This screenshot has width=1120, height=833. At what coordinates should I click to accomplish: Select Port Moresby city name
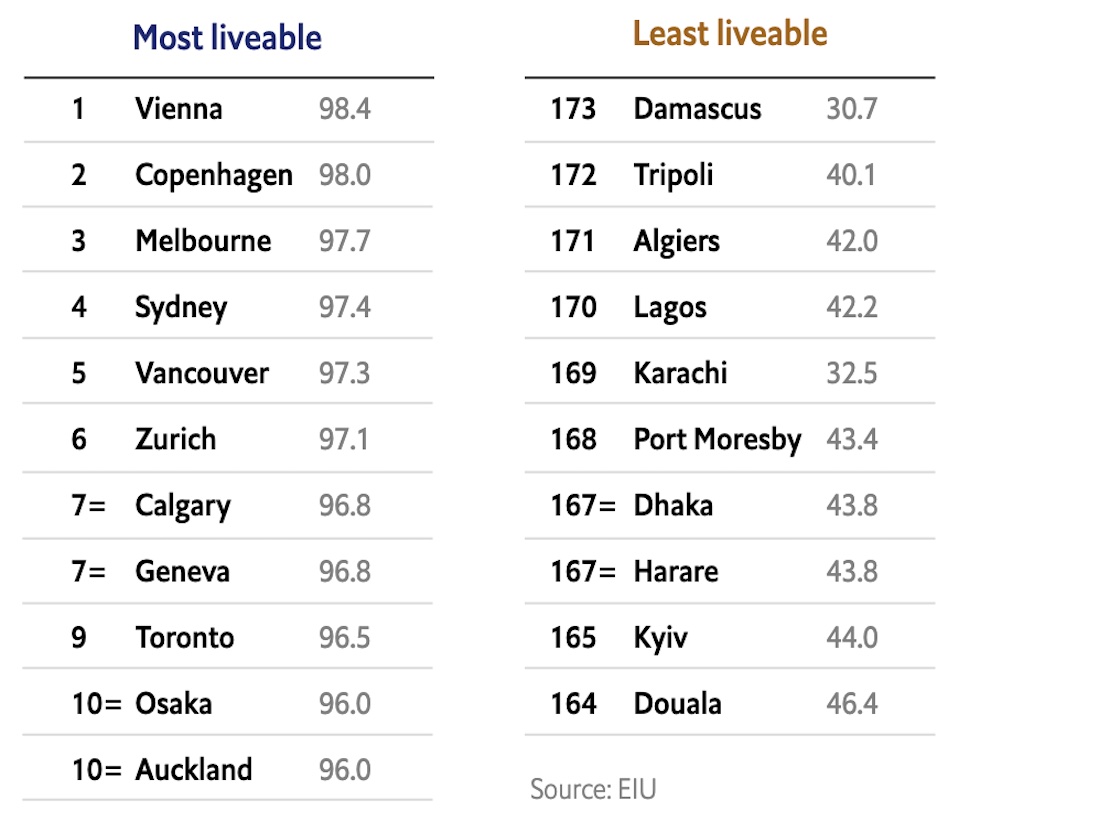717,439
